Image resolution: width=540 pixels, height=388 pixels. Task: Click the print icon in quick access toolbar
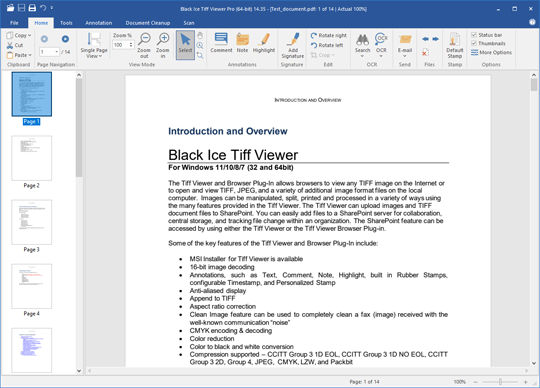(32, 8)
